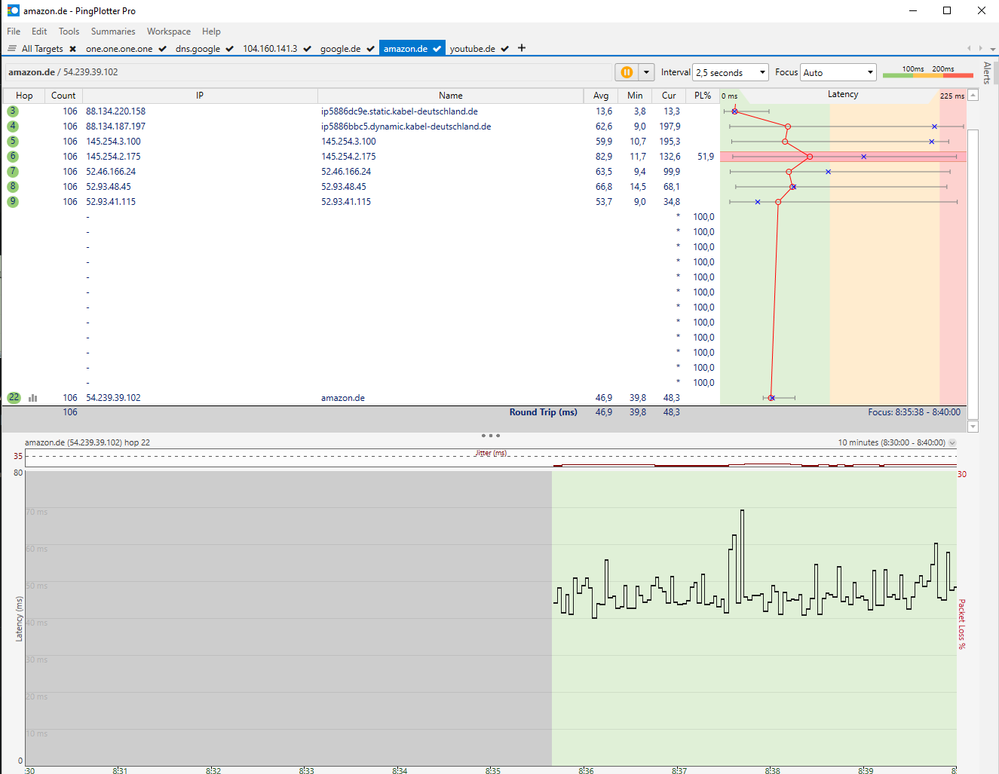Click the three-dot divider handle above the graph
Screen dimensions: 999x774
[x=491, y=436]
